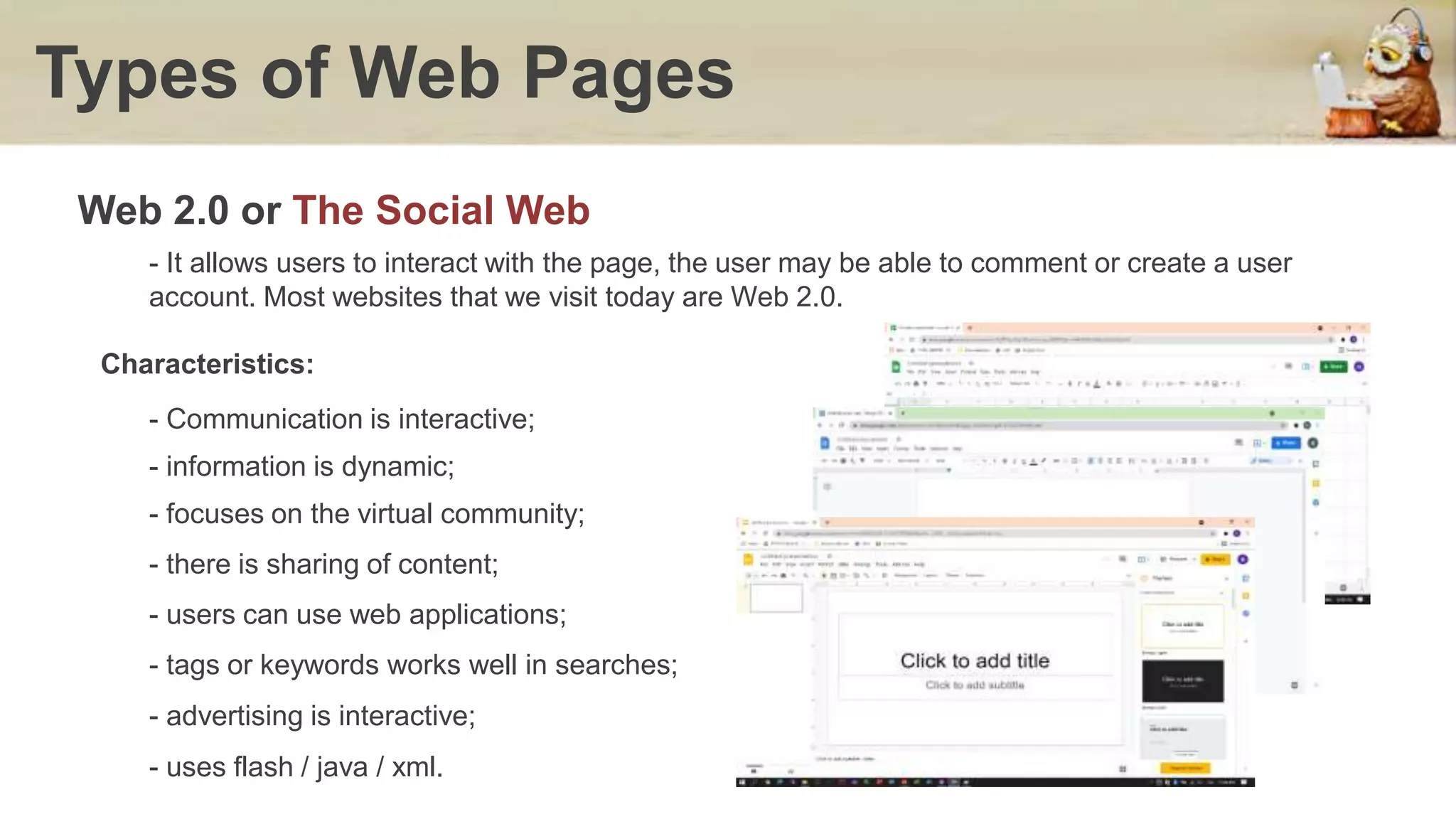Open Calendar side panel icon in Slides

pos(1246,579)
